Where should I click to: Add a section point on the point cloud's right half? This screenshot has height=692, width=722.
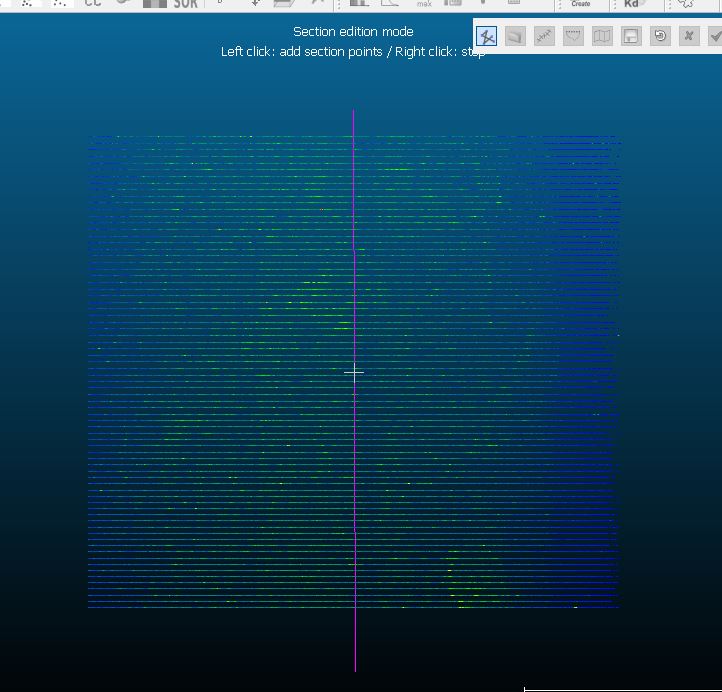pyautogui.click(x=490, y=370)
